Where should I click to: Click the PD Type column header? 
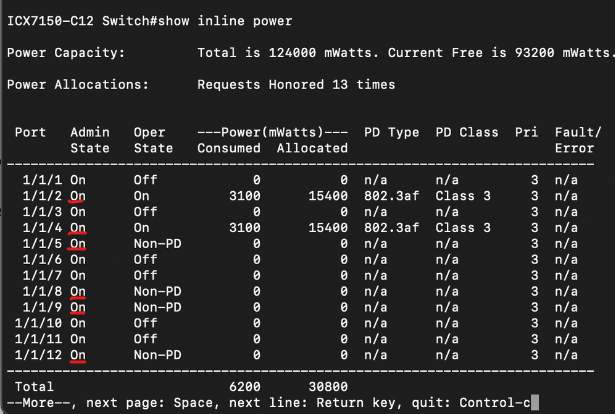click(x=391, y=132)
